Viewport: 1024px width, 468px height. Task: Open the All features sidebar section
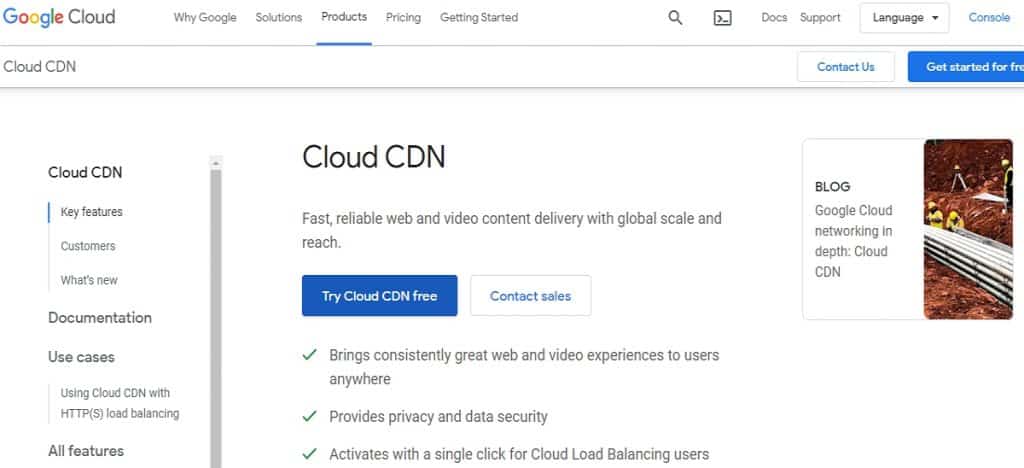pyautogui.click(x=86, y=451)
